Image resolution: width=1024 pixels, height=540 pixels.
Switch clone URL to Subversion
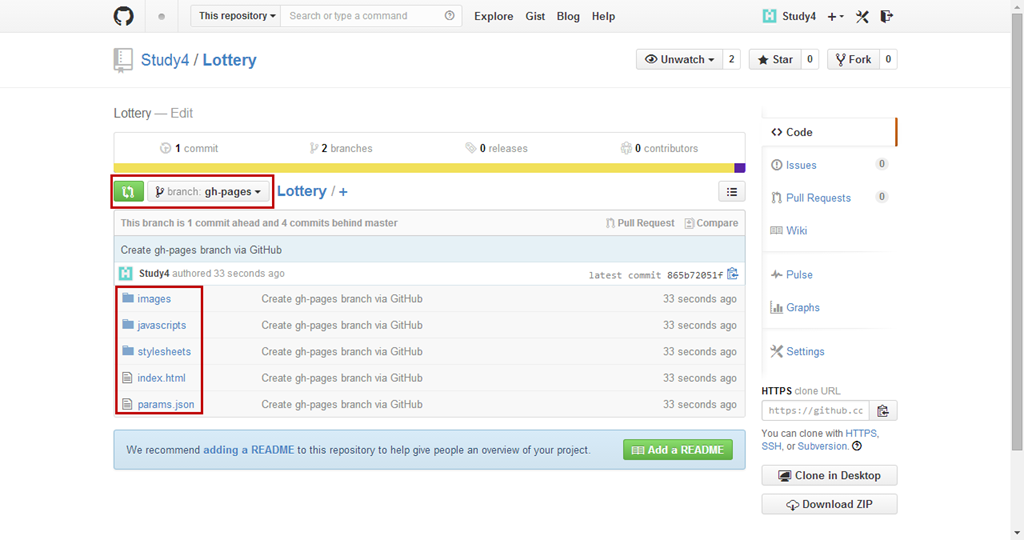(822, 446)
